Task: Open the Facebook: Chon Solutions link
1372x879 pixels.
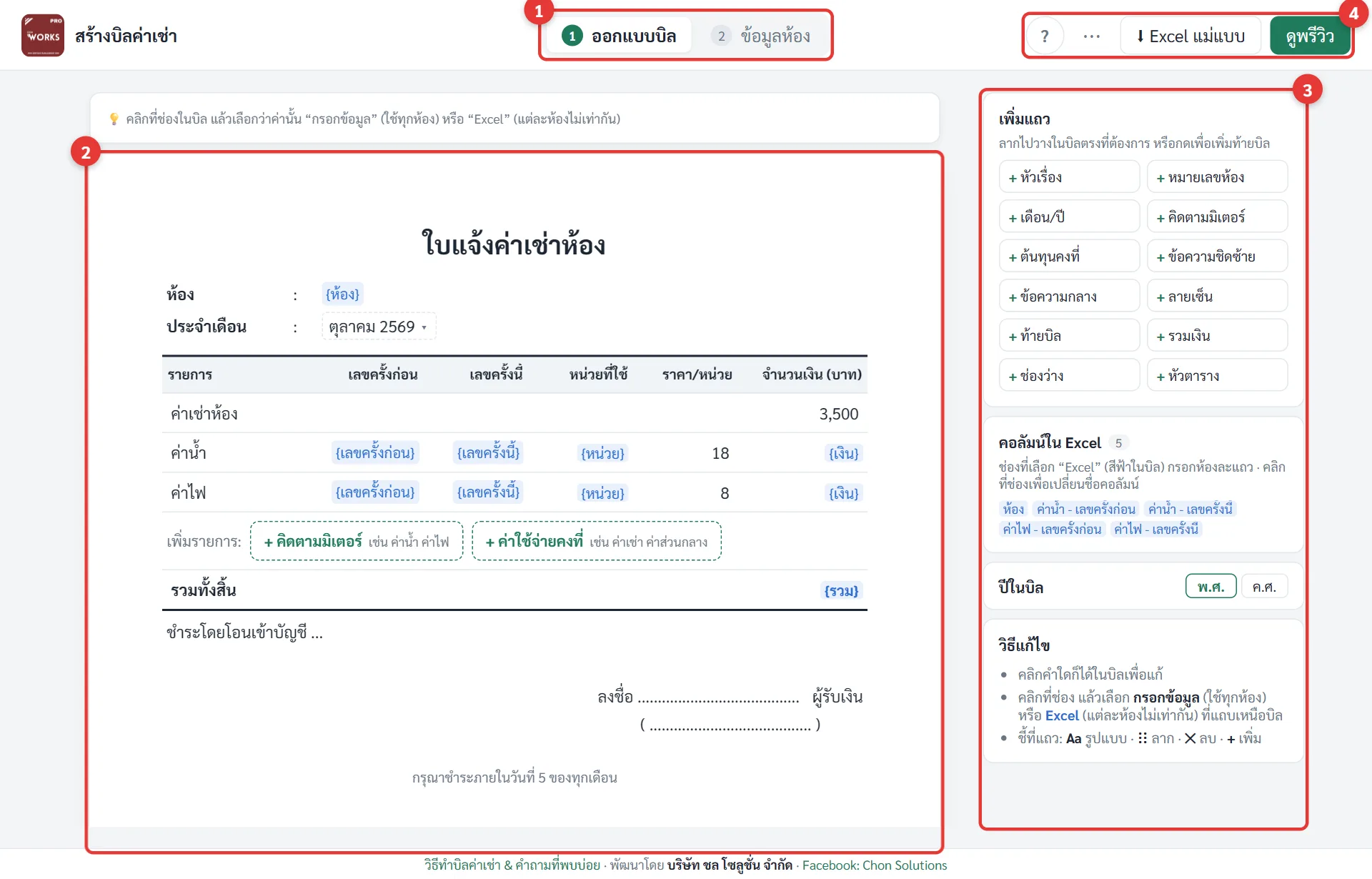Action: click(874, 865)
